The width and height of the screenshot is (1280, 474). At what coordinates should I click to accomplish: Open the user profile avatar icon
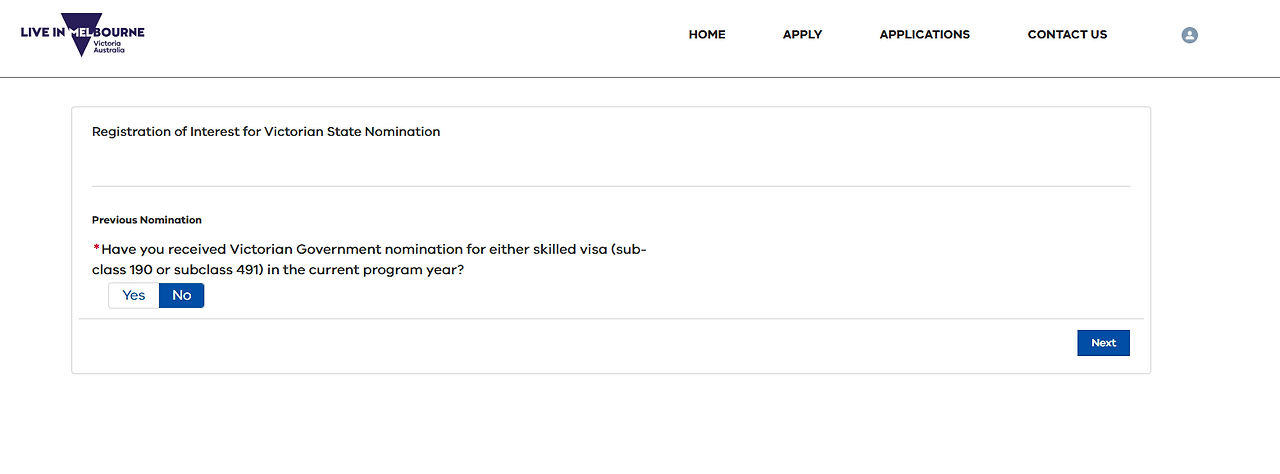[1189, 35]
